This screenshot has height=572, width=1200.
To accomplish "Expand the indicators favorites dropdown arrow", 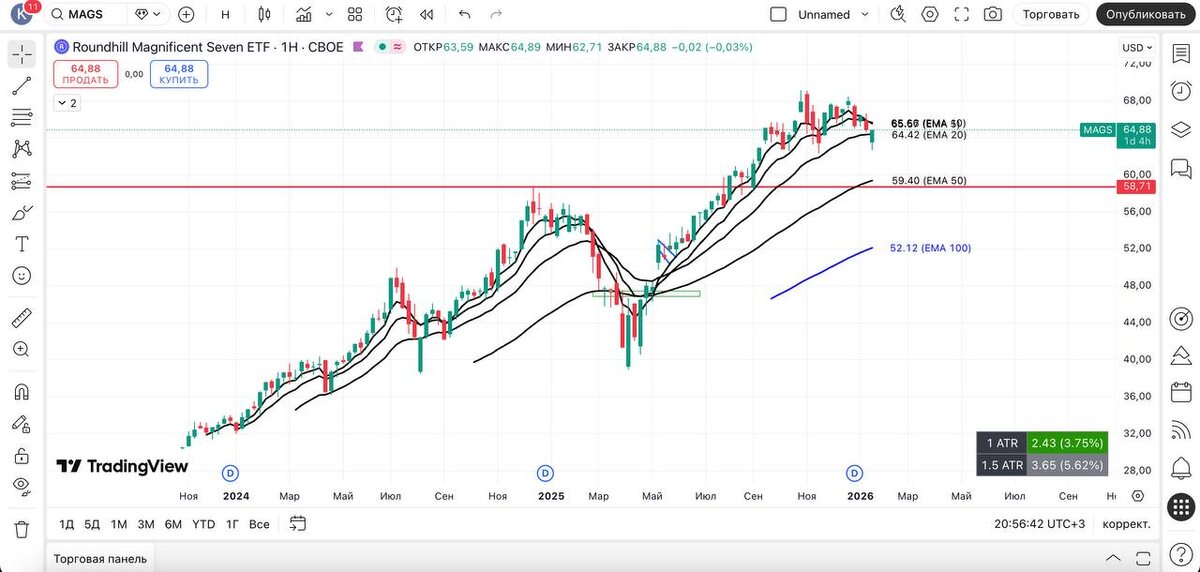I will pos(328,14).
